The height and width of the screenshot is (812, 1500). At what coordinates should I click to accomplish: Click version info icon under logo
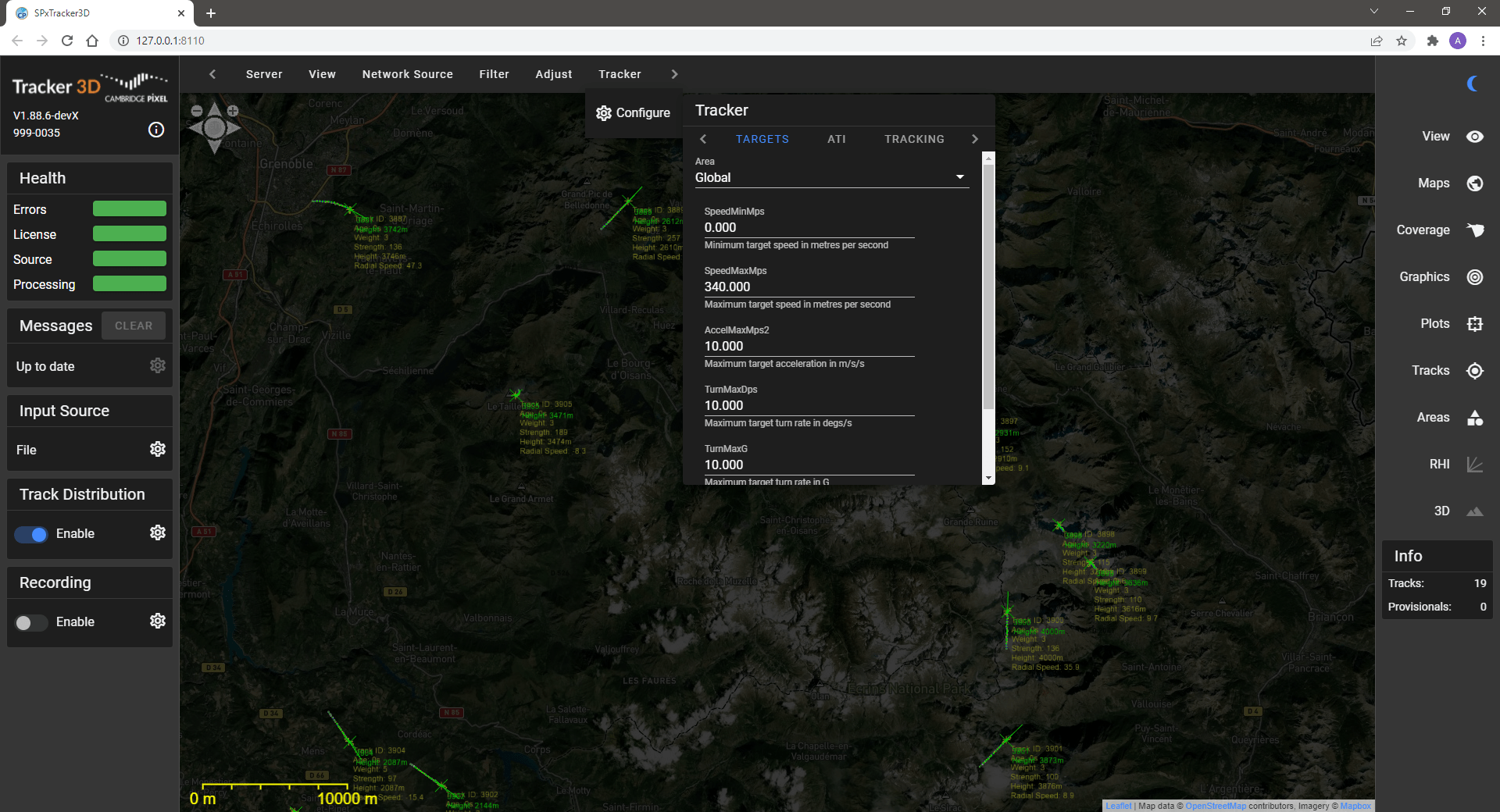156,130
